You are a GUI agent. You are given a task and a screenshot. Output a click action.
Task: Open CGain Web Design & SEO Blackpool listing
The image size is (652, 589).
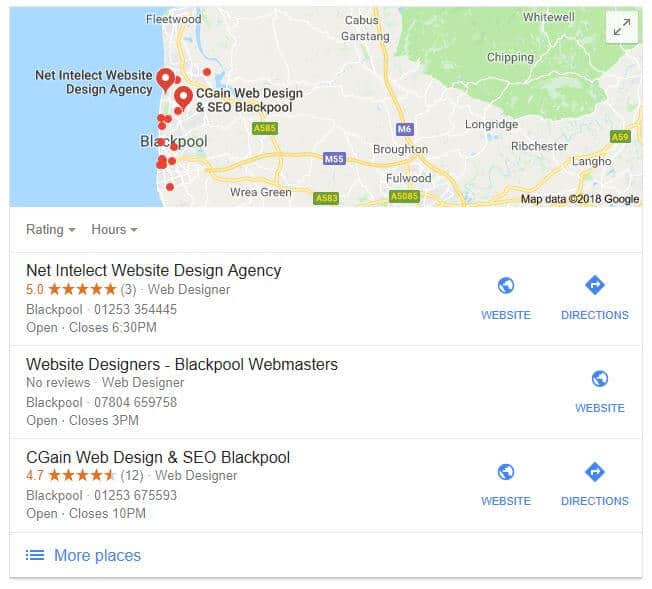[158, 458]
